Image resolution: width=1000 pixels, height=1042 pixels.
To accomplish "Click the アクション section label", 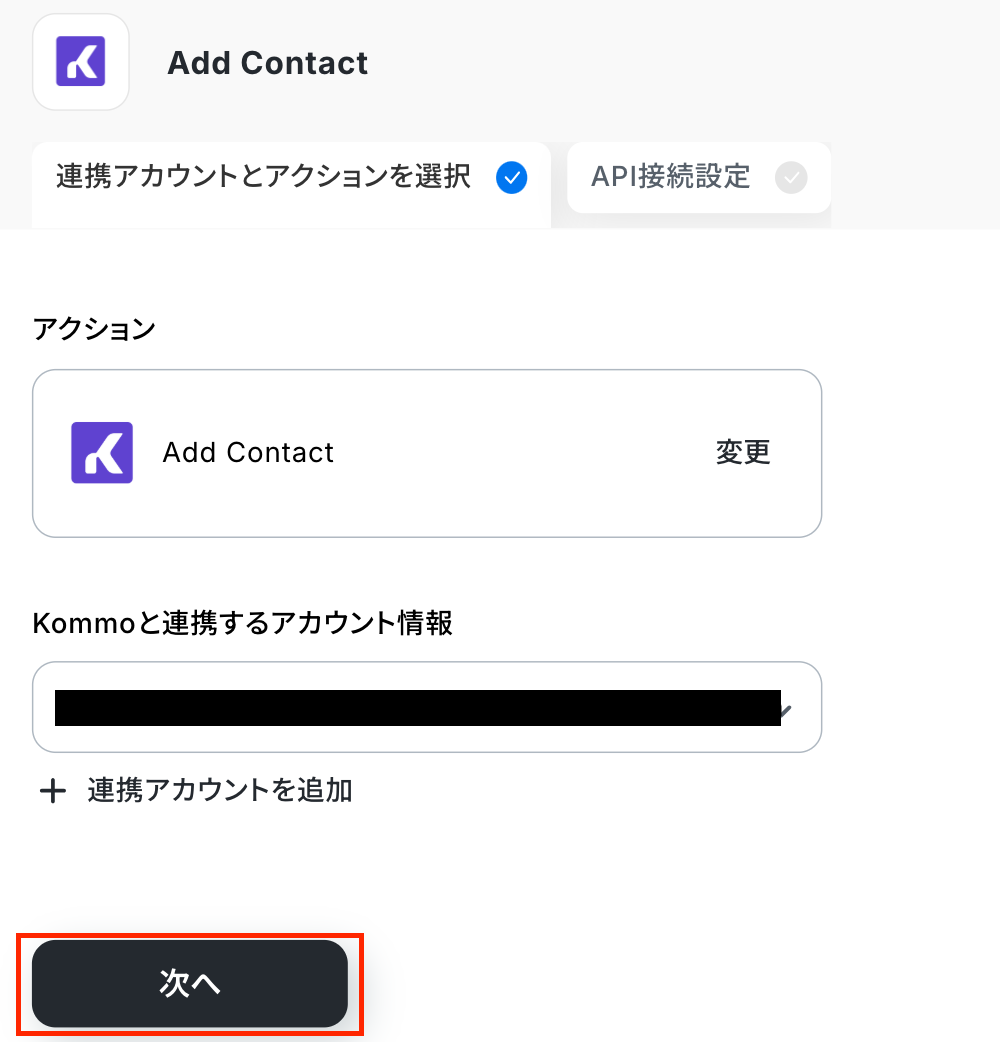I will (94, 328).
